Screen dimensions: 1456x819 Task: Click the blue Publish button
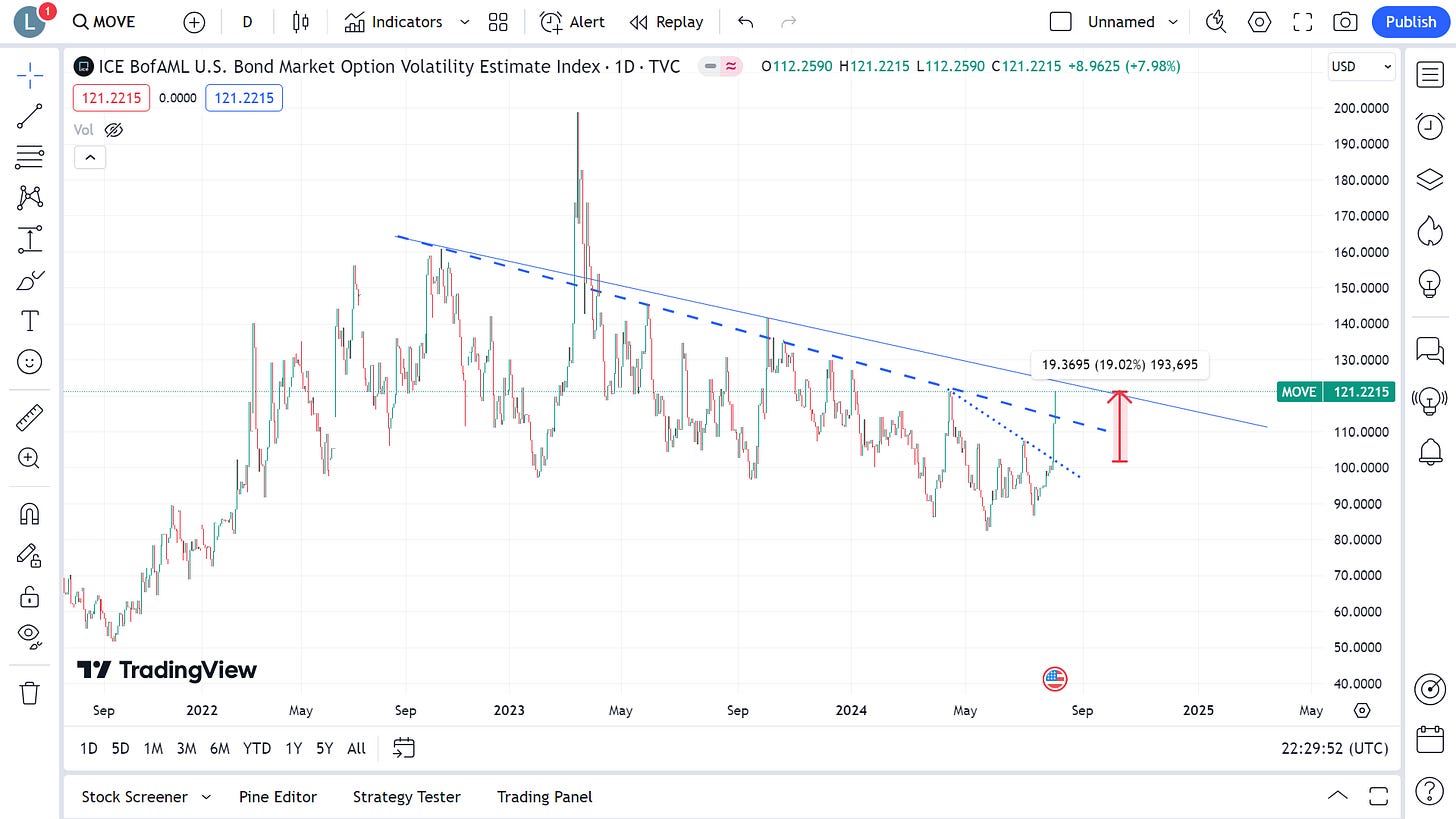[x=1411, y=21]
